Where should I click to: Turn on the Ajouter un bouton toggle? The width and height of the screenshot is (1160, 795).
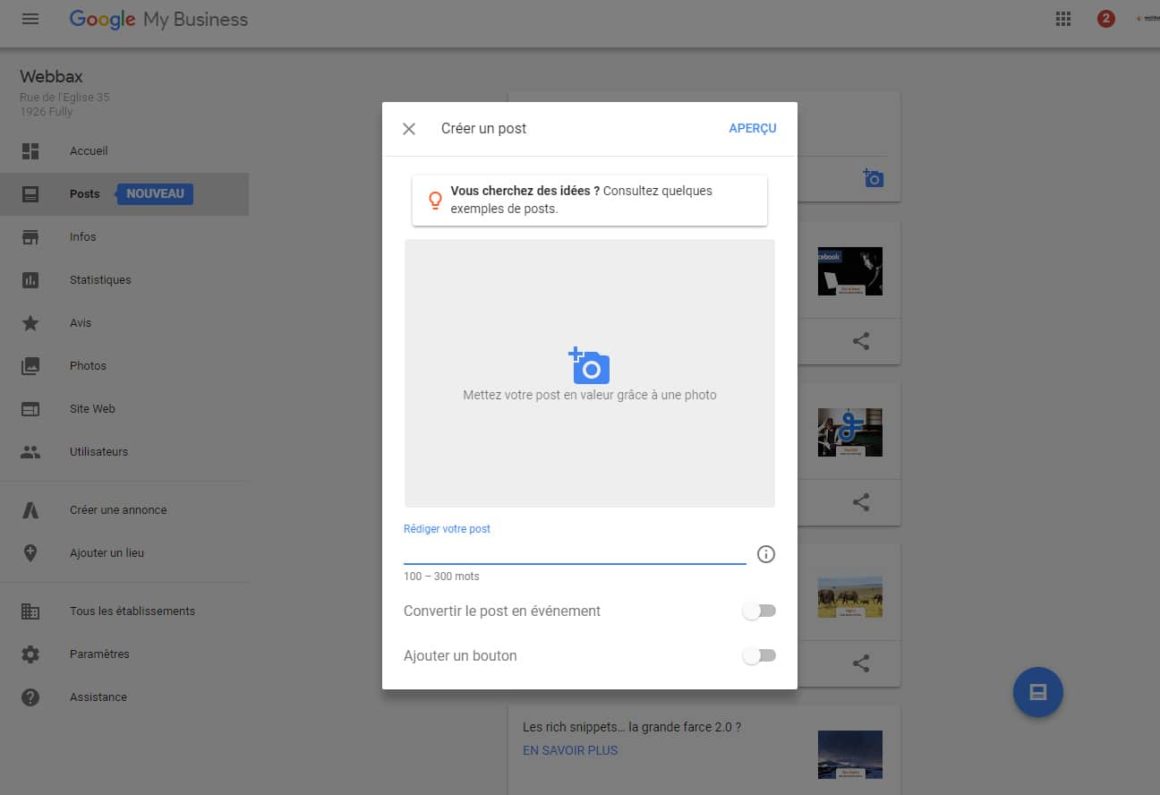tap(759, 656)
